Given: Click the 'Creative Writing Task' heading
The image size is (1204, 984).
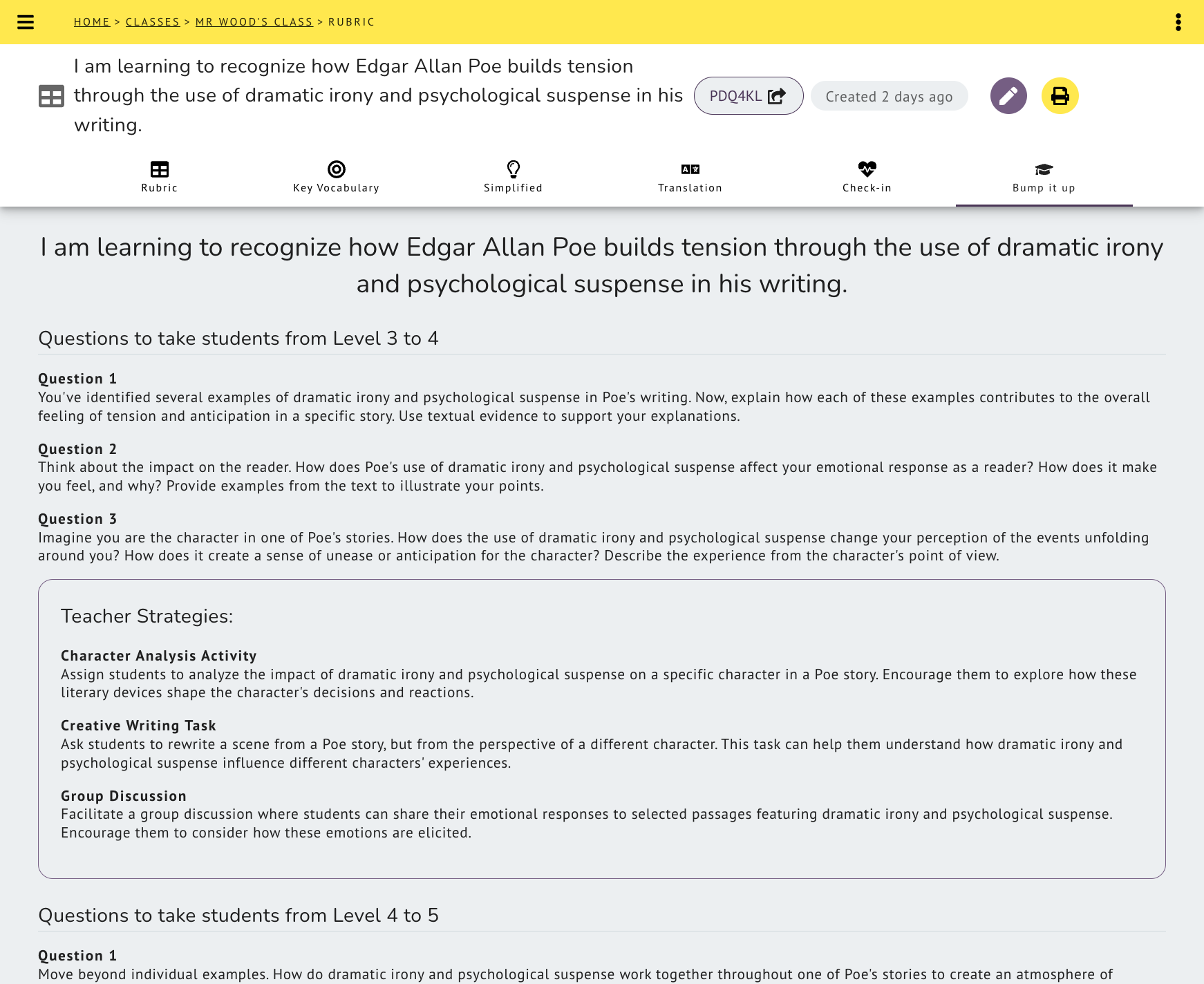Looking at the screenshot, I should [x=138, y=726].
